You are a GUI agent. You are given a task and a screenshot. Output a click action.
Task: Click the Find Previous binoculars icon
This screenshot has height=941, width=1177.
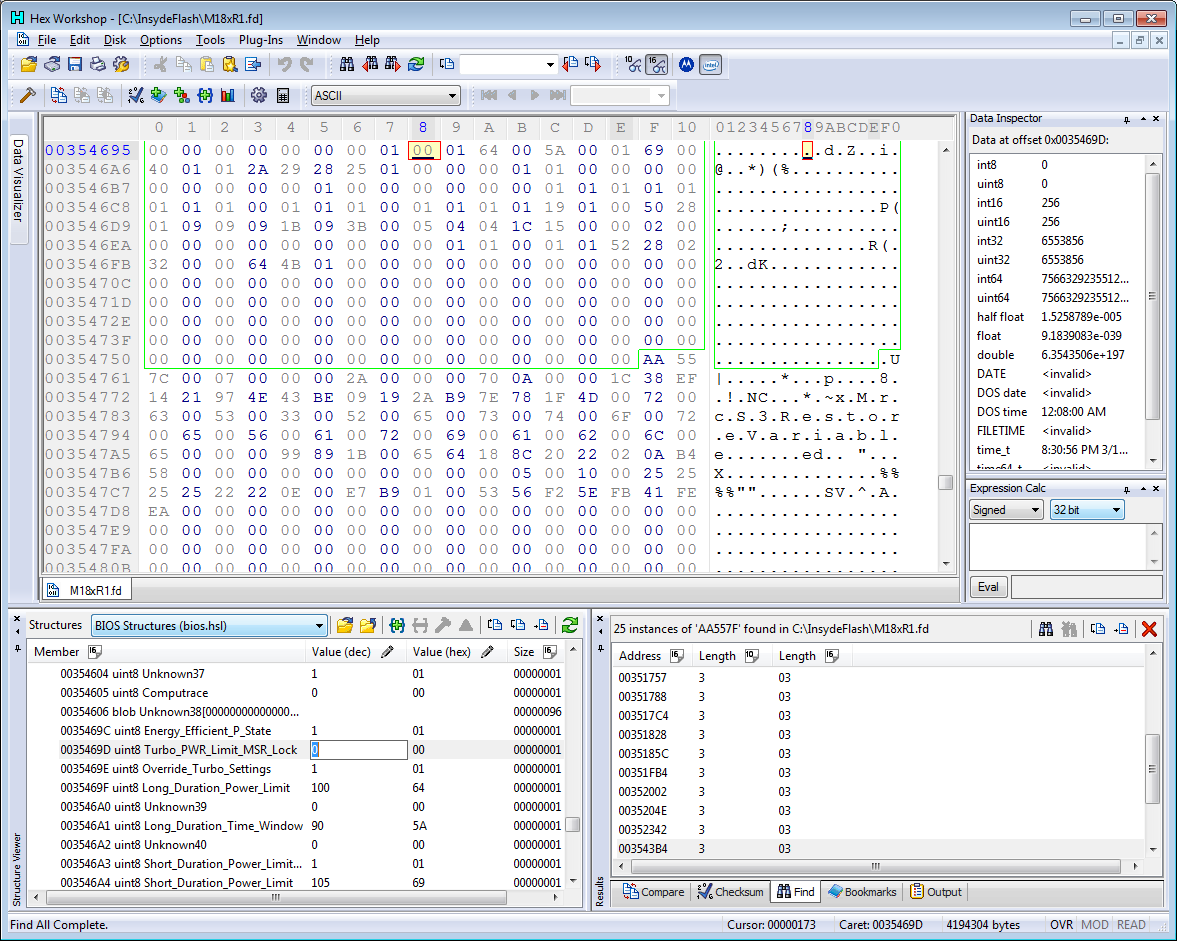pos(370,65)
